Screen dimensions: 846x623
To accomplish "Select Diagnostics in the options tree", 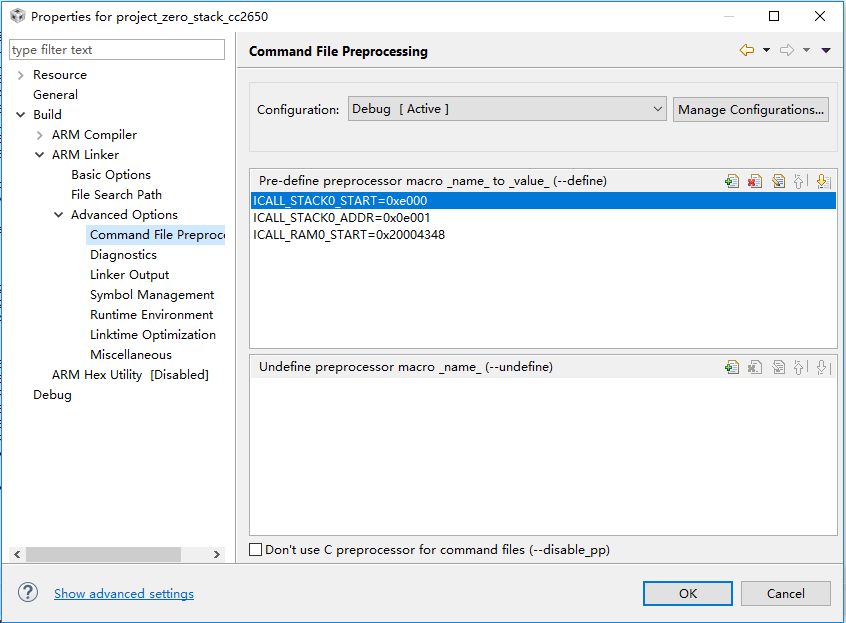I will point(123,255).
